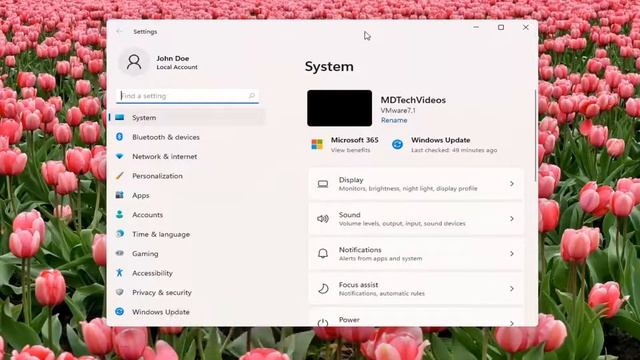Open Accessibility section label
Image resolution: width=640 pixels, height=360 pixels.
[152, 273]
